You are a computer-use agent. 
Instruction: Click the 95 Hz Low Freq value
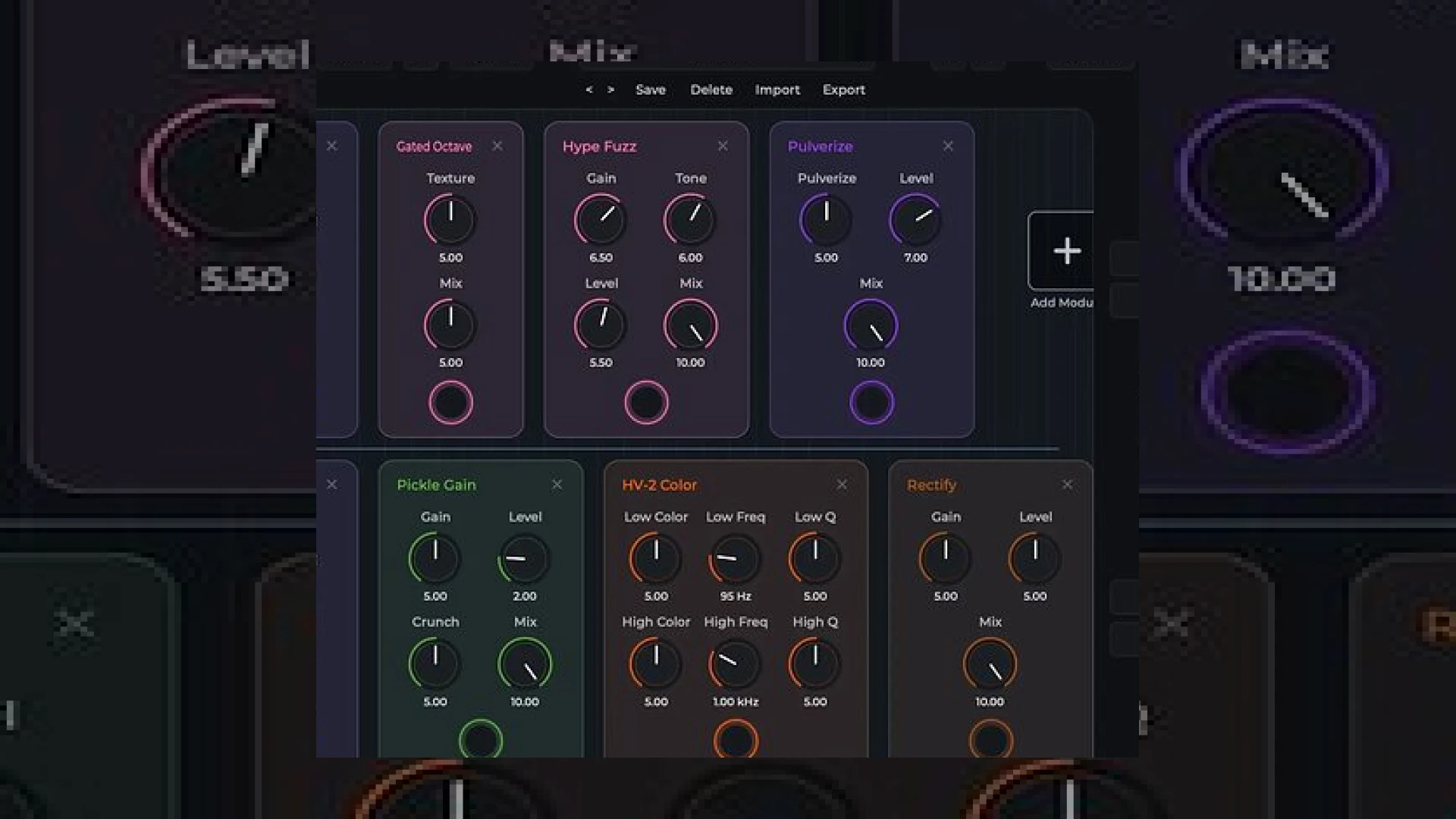point(736,596)
